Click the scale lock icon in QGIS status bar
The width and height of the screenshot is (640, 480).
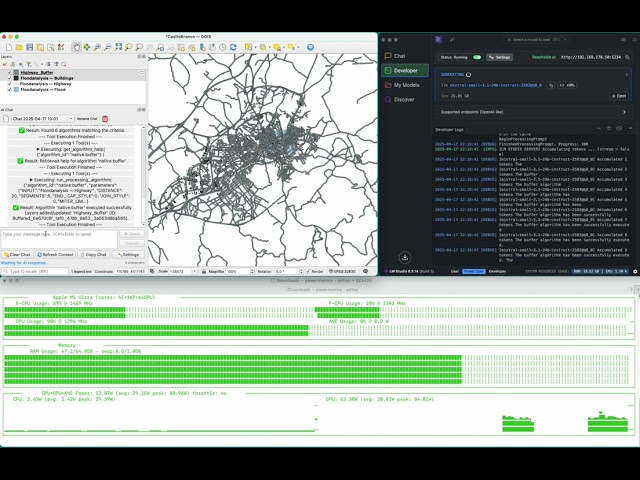204,271
